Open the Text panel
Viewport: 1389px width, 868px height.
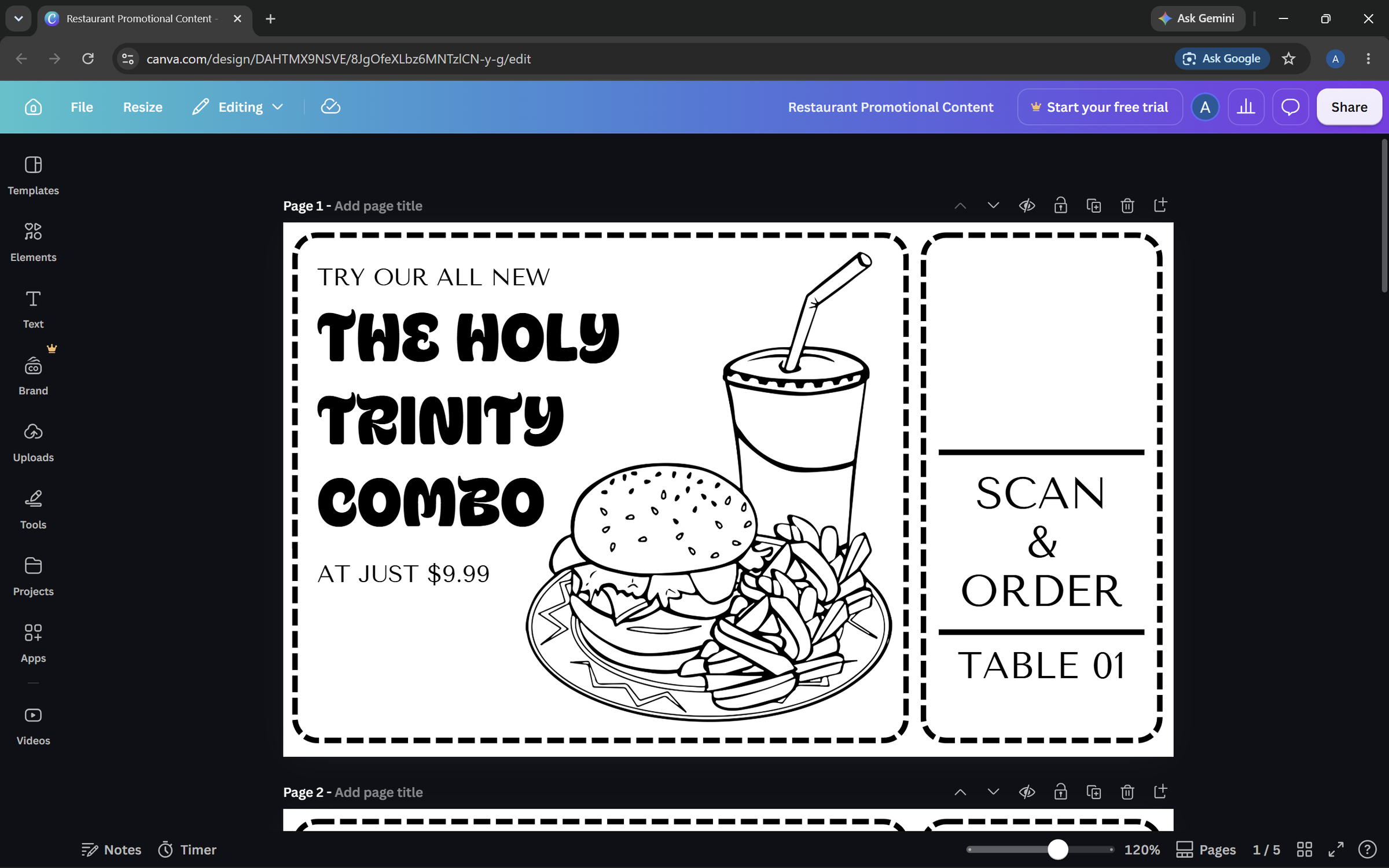coord(33,309)
